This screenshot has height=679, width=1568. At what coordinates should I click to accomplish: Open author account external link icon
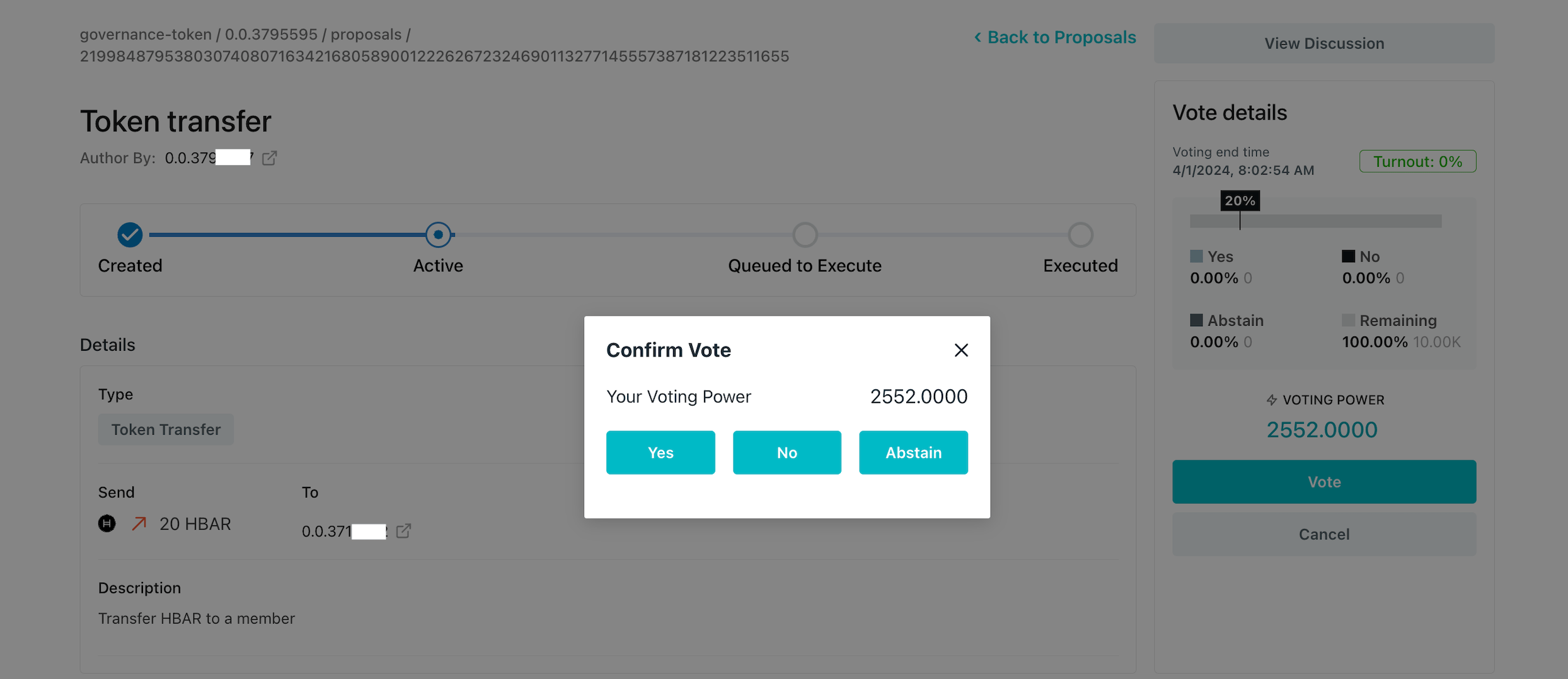pyautogui.click(x=270, y=157)
